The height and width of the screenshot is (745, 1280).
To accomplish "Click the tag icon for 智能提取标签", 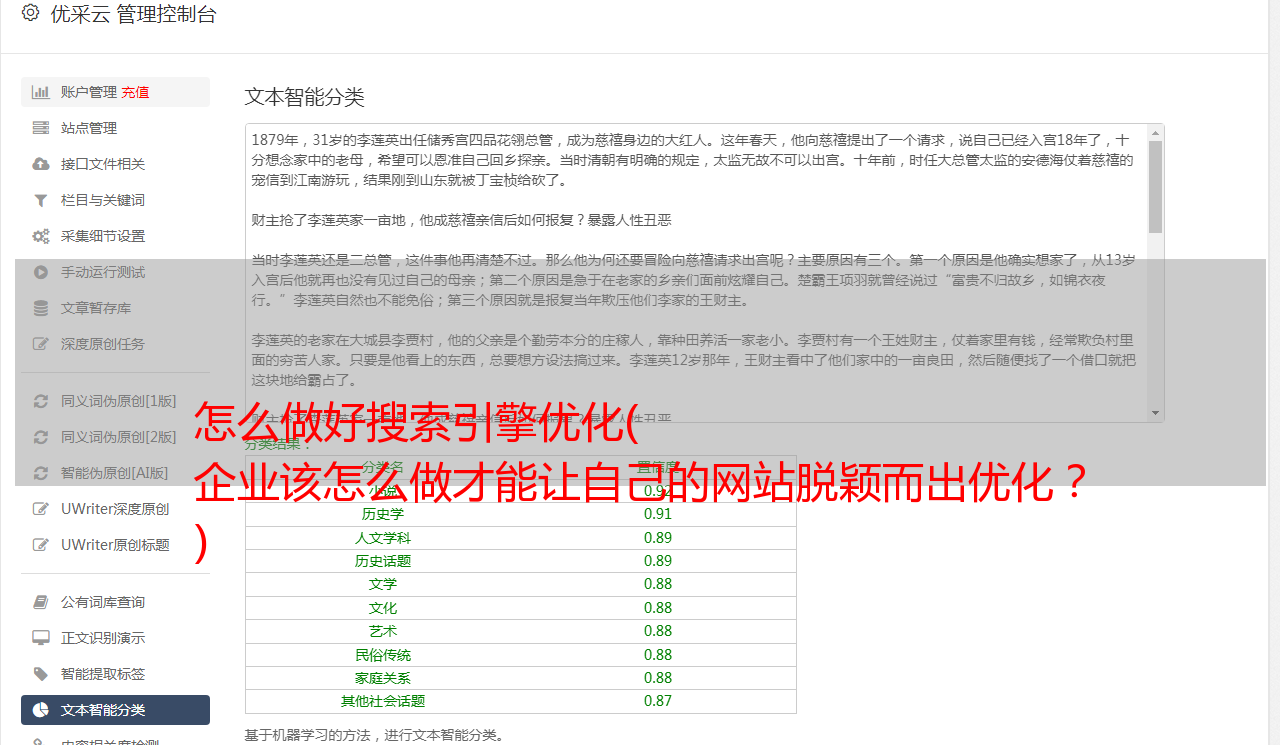I will click(40, 674).
